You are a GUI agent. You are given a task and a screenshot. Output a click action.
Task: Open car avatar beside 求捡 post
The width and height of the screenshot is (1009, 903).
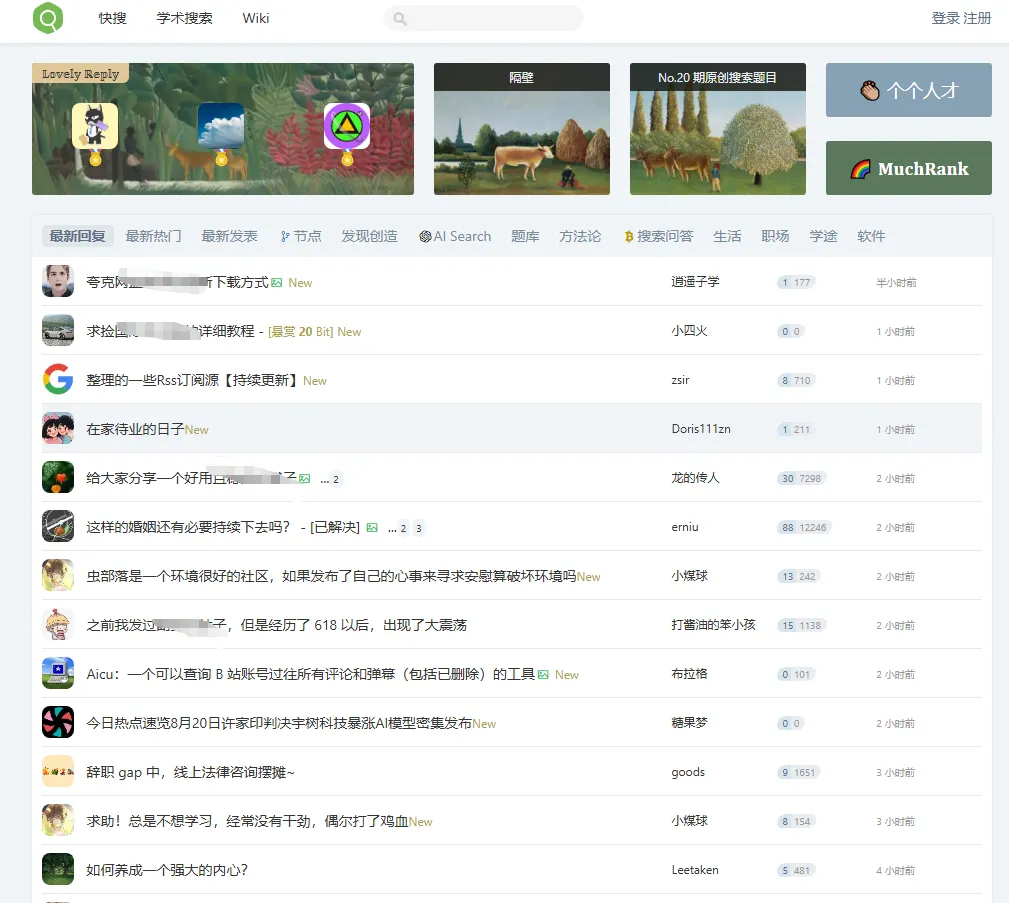58,330
